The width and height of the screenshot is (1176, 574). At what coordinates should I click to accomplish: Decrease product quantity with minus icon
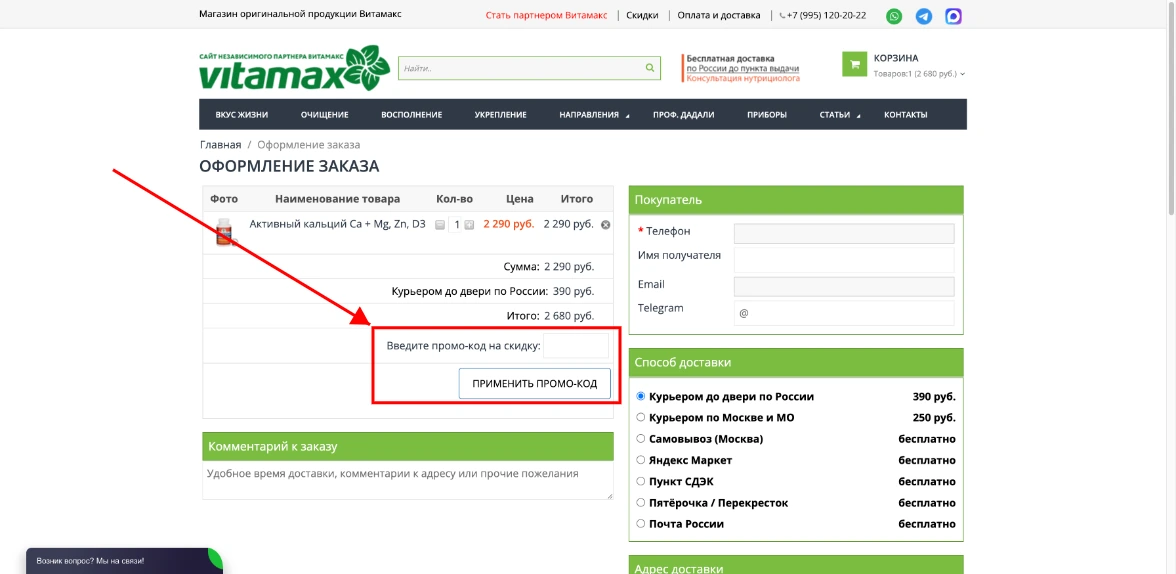440,225
